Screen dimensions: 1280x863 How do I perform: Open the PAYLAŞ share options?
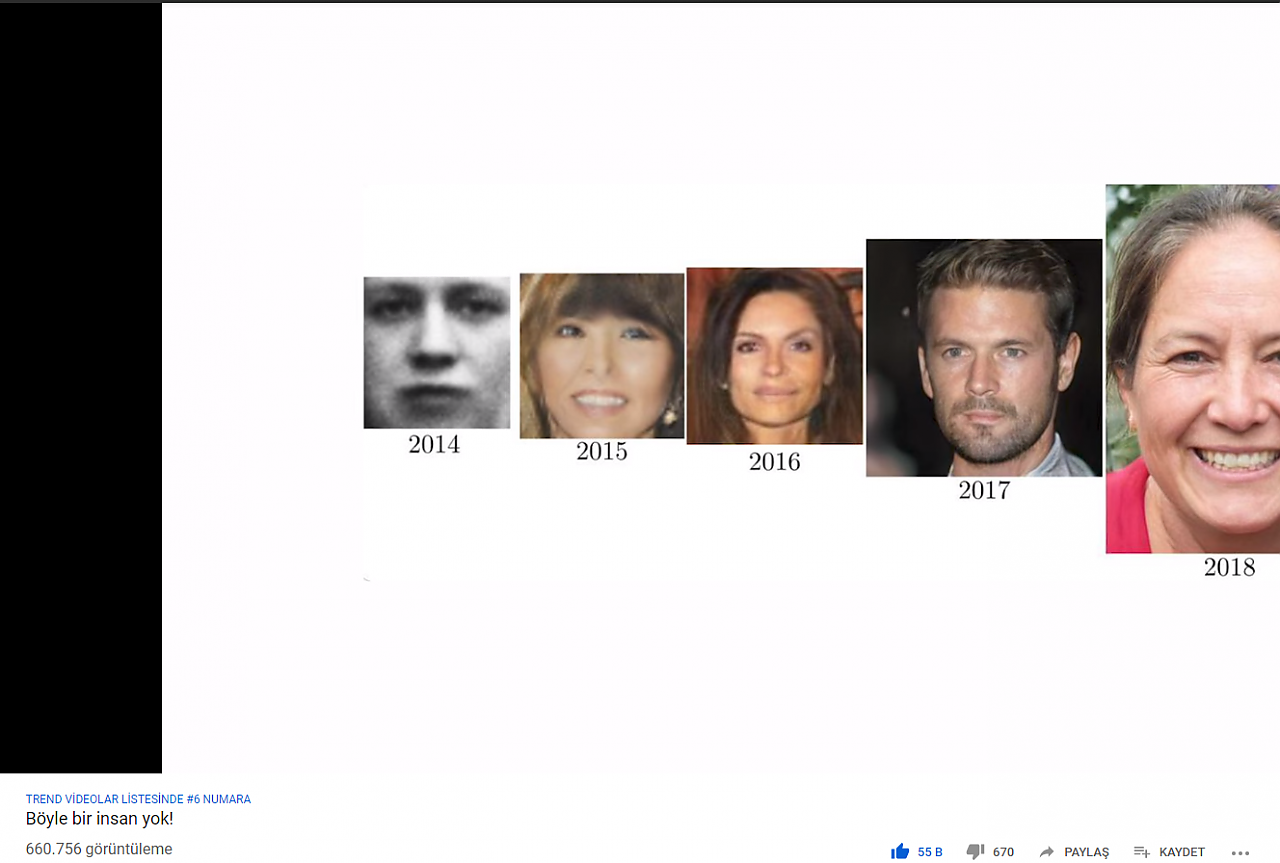tap(1074, 852)
